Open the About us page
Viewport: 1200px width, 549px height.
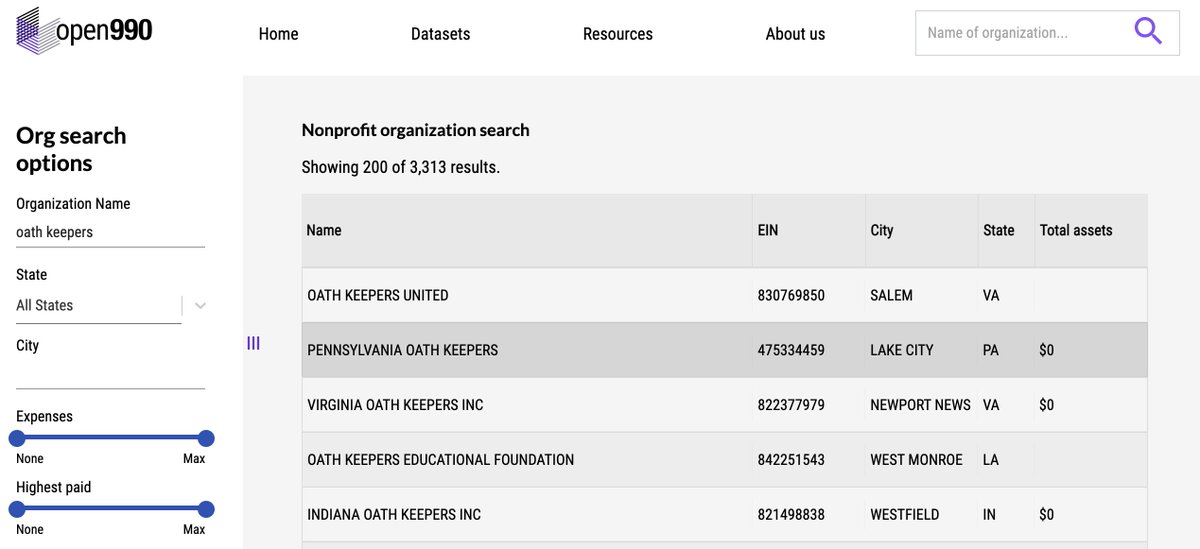point(795,34)
